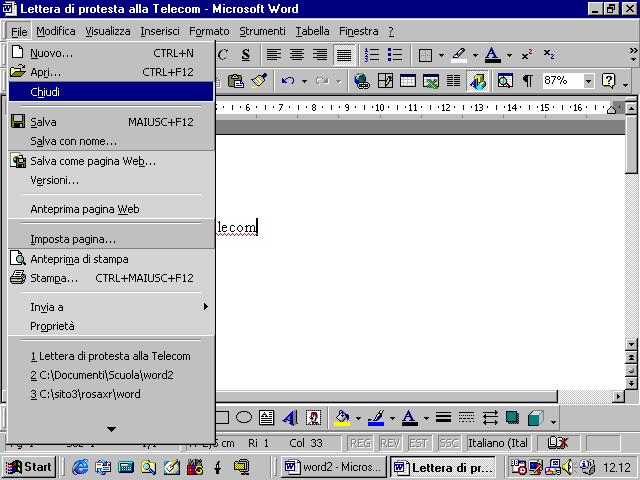Insert WordArt from Drawing toolbar
Image resolution: width=640 pixels, height=480 pixels.
click(x=290, y=418)
